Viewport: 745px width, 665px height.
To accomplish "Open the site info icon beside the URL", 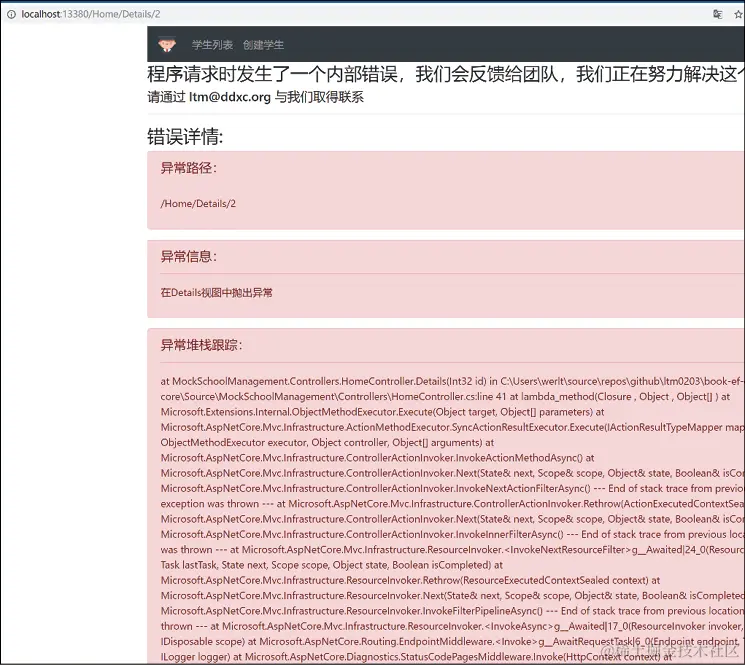I will coord(11,14).
